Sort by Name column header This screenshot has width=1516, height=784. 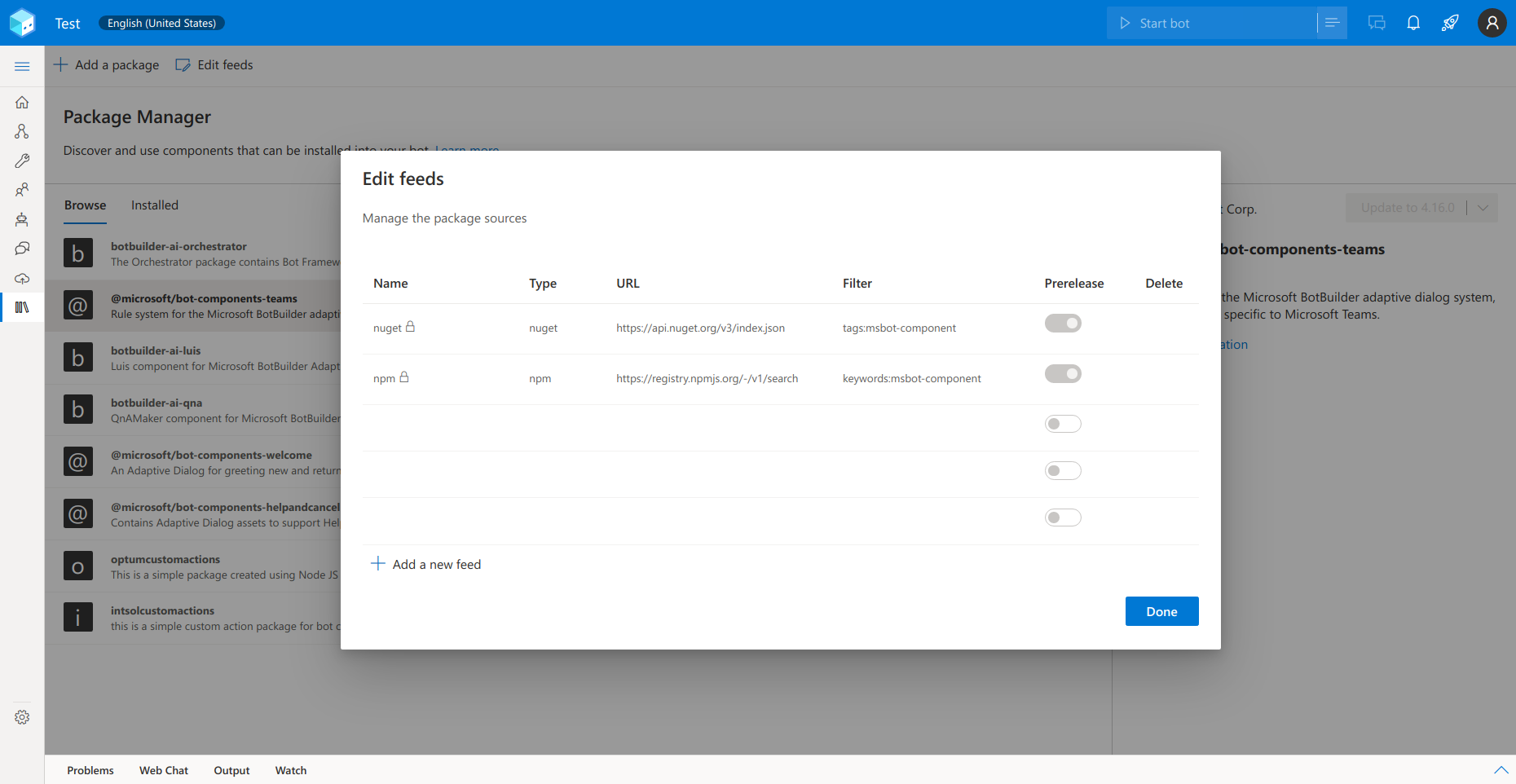[390, 284]
